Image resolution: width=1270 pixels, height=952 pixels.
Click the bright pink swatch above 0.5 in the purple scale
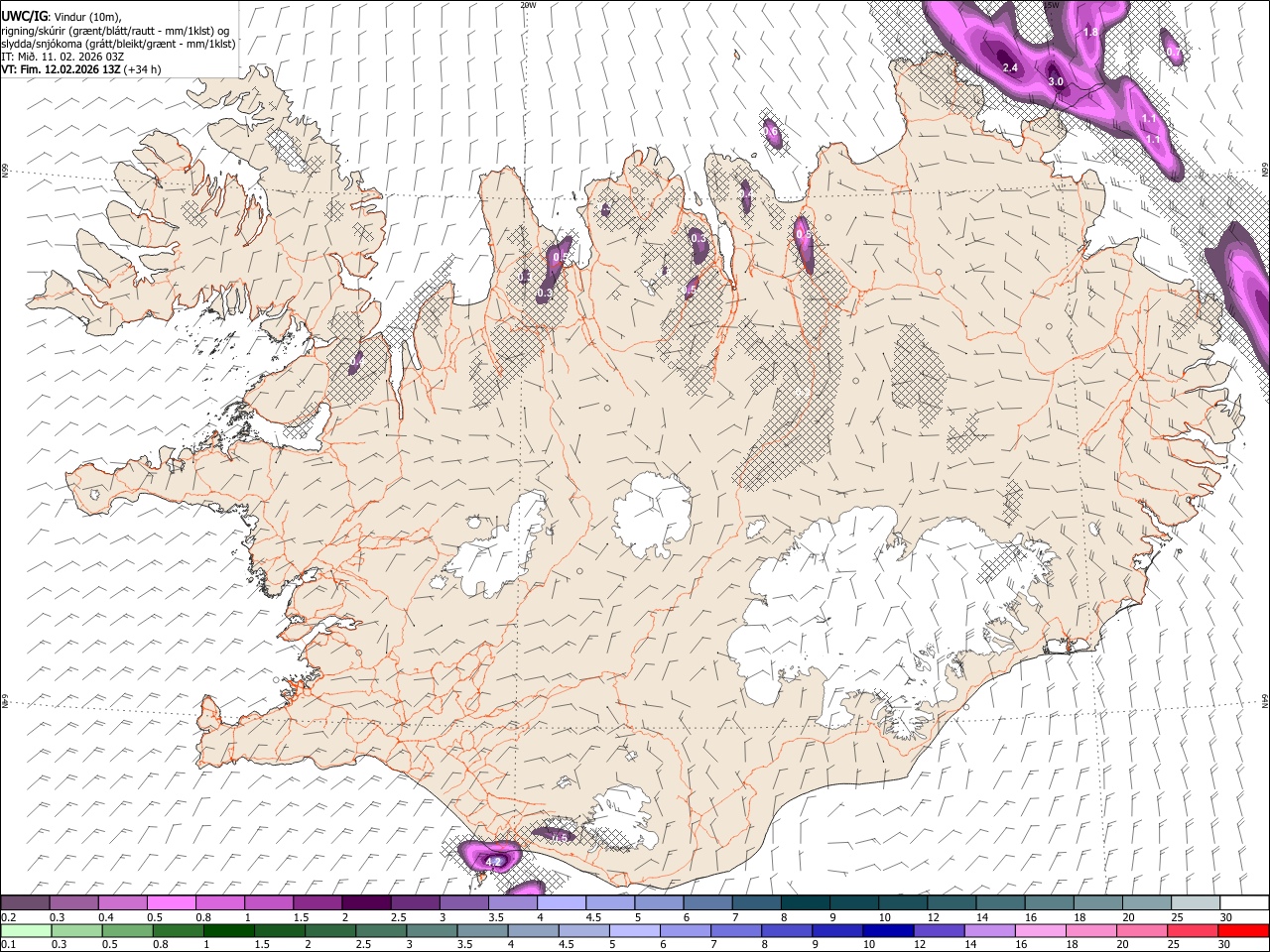172,902
